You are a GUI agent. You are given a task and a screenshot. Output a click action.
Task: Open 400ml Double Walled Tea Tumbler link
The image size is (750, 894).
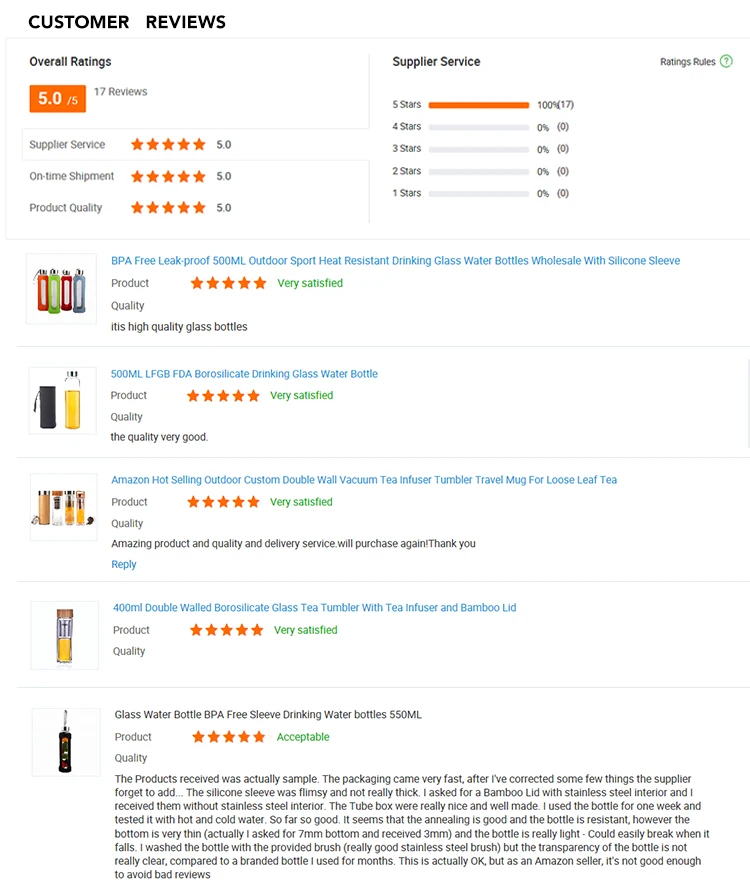click(314, 608)
